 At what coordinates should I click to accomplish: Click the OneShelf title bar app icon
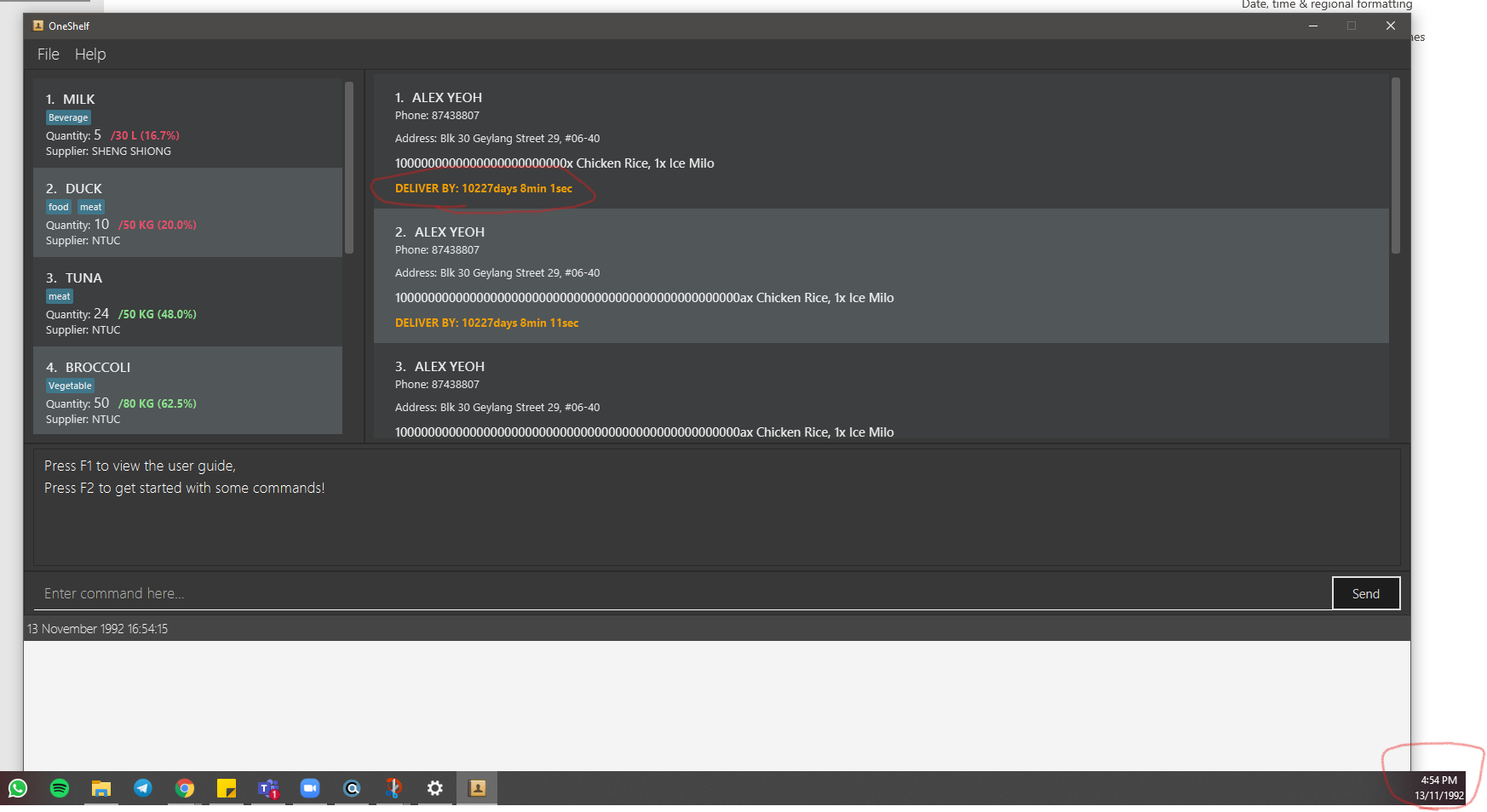[38, 26]
